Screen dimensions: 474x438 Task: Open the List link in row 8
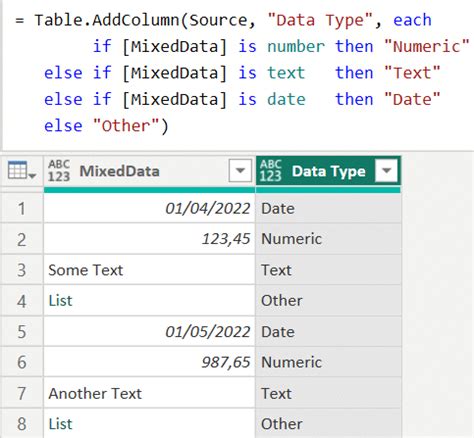pos(60,424)
